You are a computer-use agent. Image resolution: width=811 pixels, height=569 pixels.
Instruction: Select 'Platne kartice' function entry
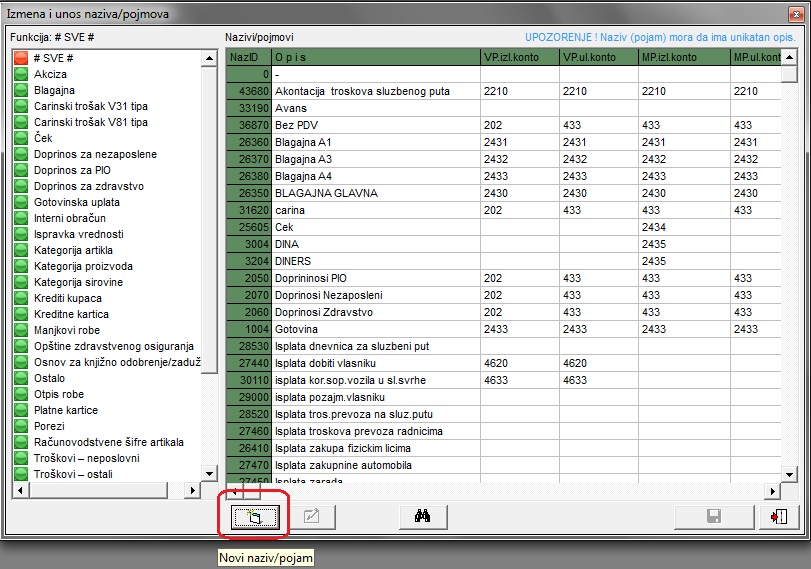click(x=67, y=410)
